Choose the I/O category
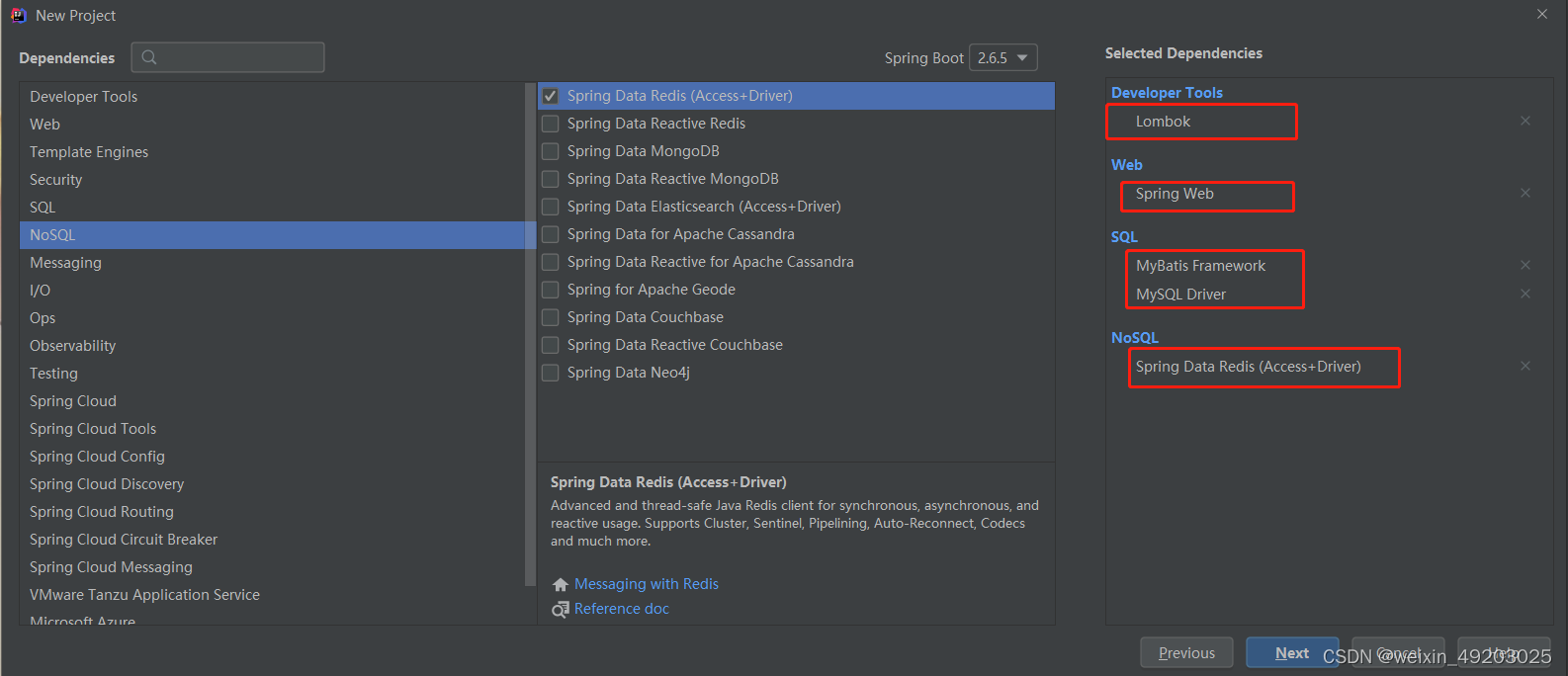1568x676 pixels. pos(272,291)
